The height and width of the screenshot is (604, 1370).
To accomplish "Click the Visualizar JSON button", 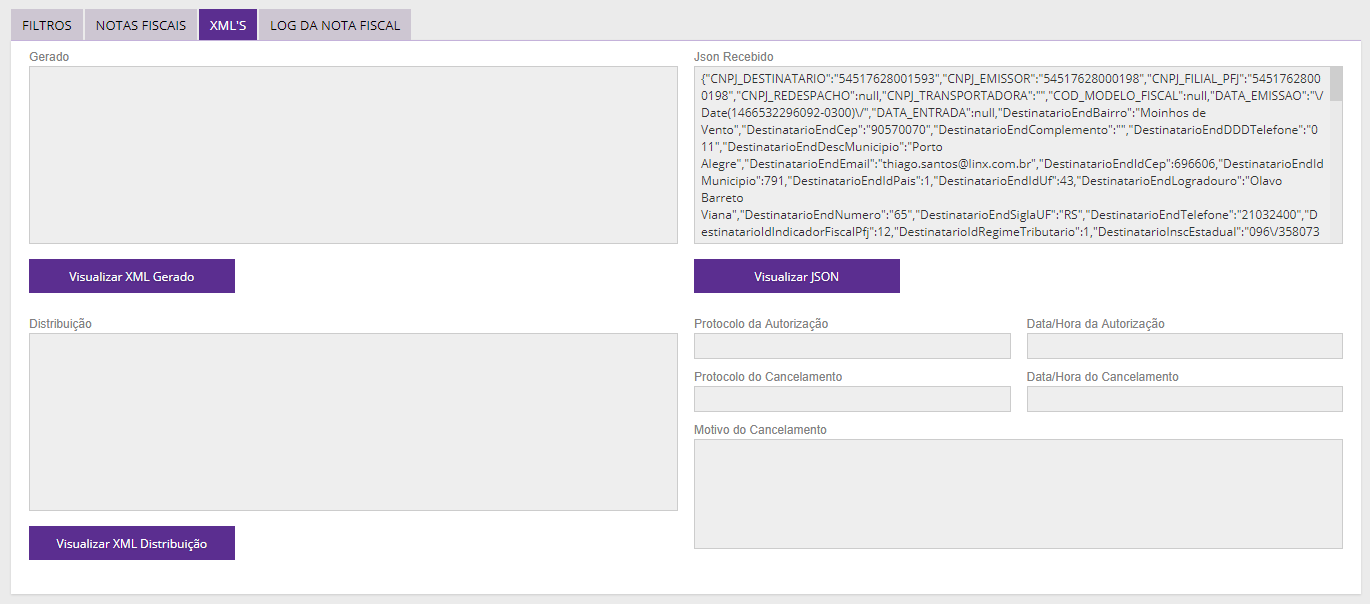I will coord(796,277).
